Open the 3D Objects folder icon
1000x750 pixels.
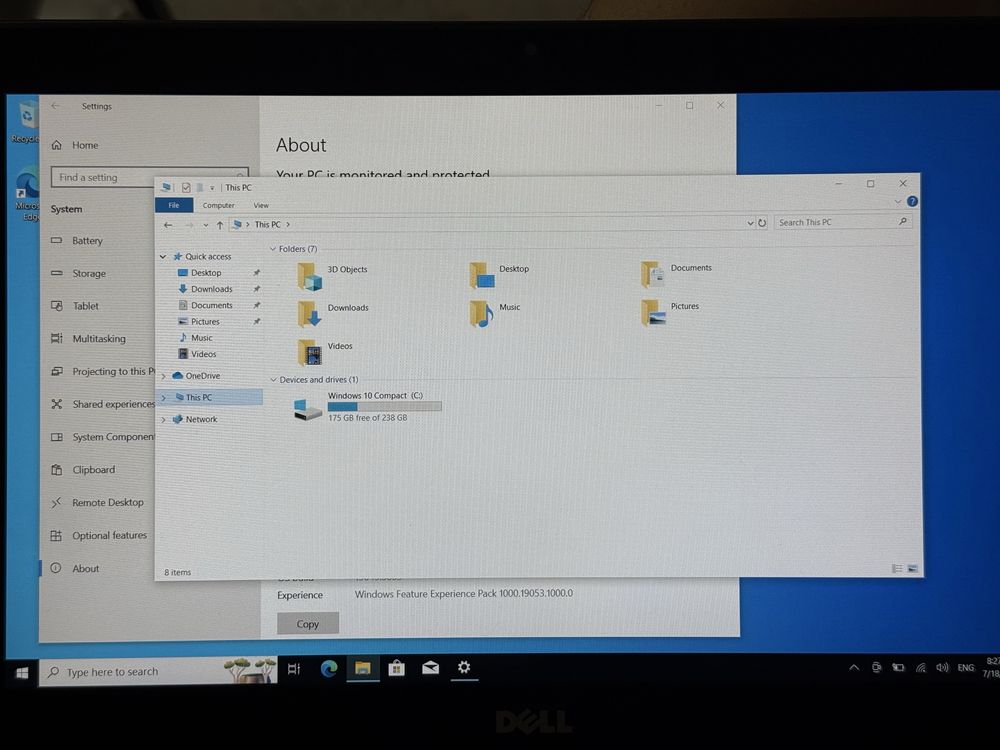[310, 276]
